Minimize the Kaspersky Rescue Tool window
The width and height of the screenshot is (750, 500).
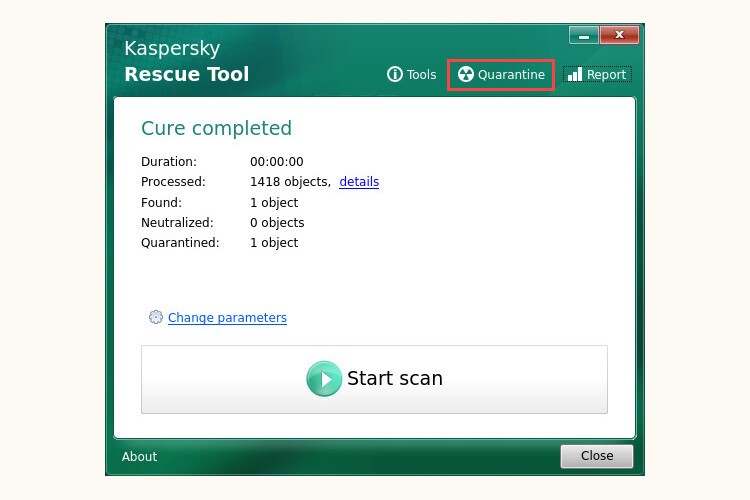(x=584, y=35)
